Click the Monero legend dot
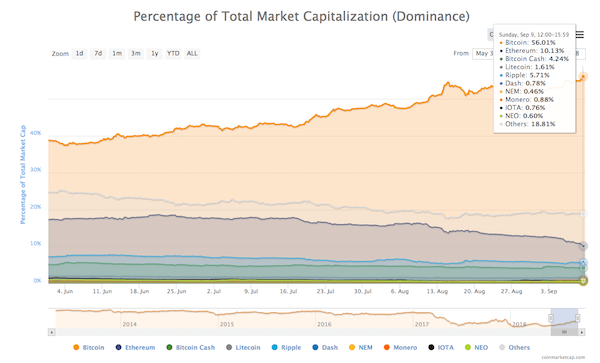This screenshot has height=363, width=600. pyautogui.click(x=386, y=347)
